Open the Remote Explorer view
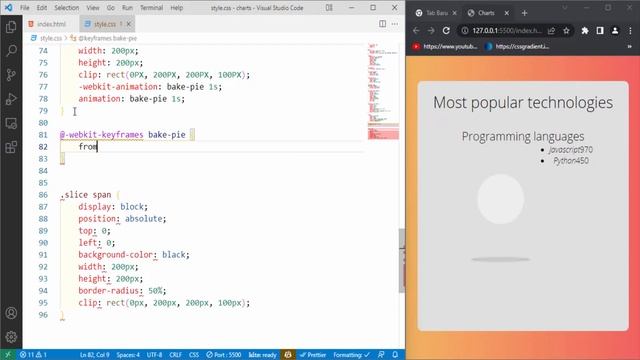This screenshot has width=640, height=360. (11, 123)
